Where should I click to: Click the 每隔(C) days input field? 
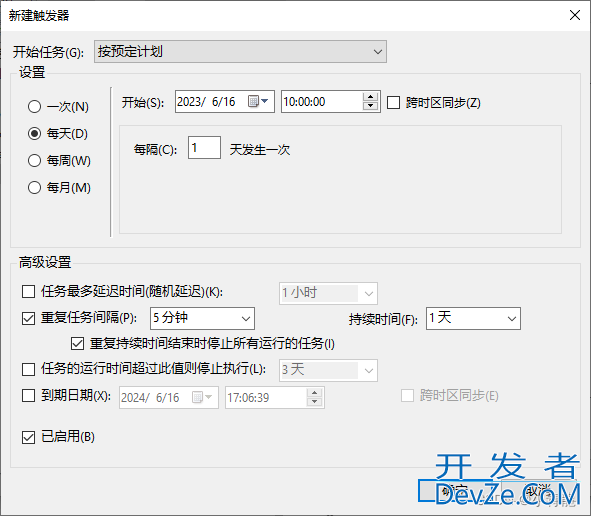click(204, 147)
